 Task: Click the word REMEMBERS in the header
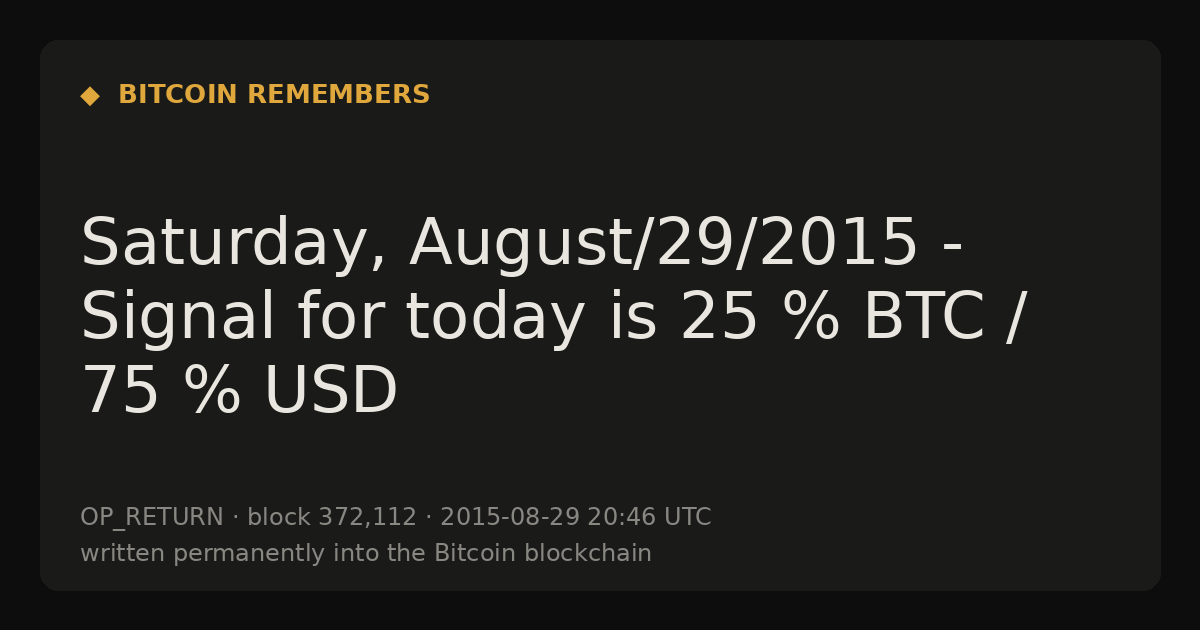[339, 95]
